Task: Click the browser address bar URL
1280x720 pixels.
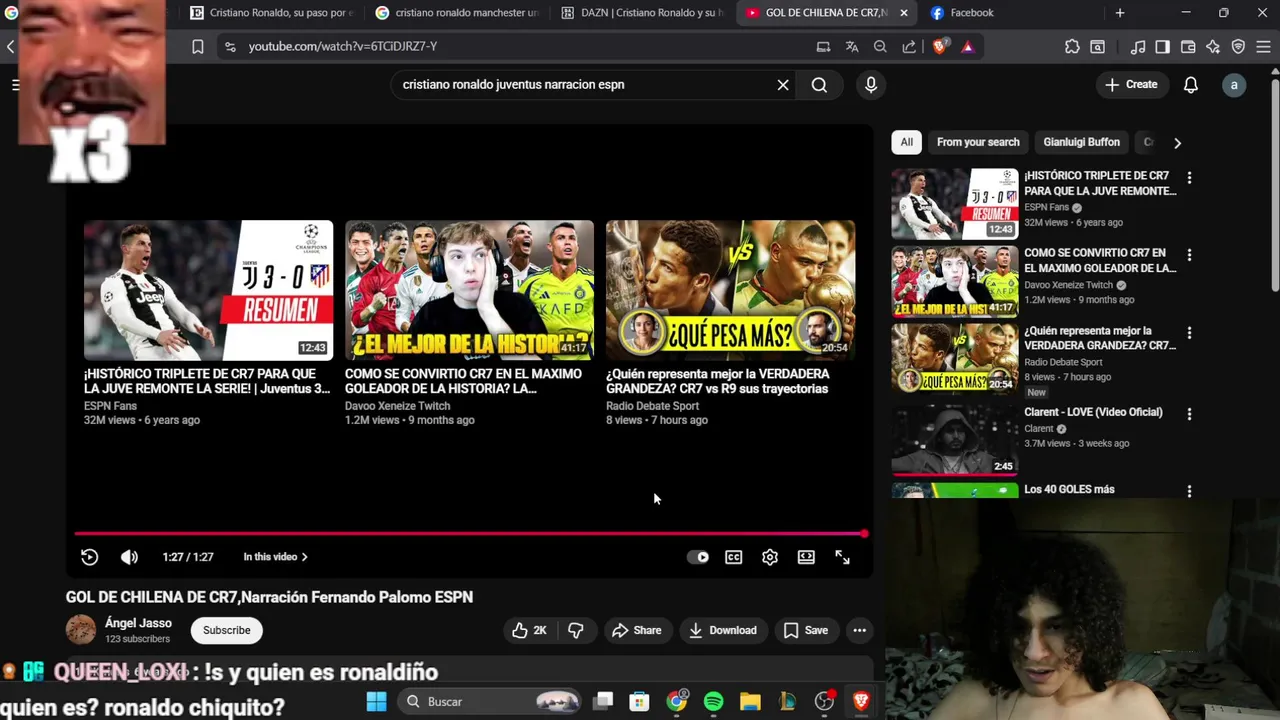Action: click(343, 46)
